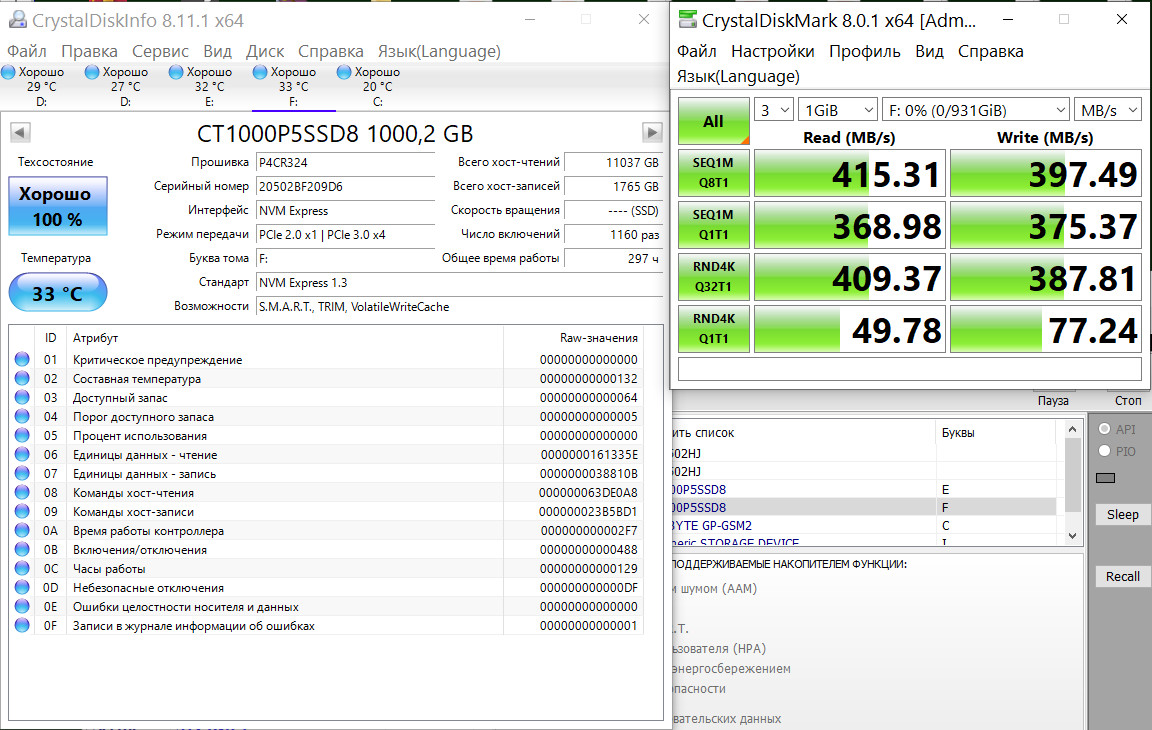Select the device row with letter E
Screen dimensions: 1152x730
click(x=865, y=489)
